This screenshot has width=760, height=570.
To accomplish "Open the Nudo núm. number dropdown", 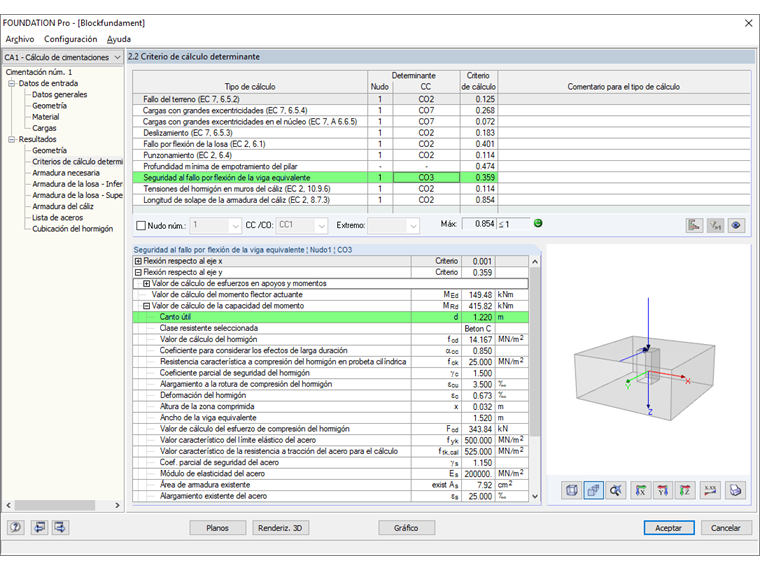I will tap(215, 225).
